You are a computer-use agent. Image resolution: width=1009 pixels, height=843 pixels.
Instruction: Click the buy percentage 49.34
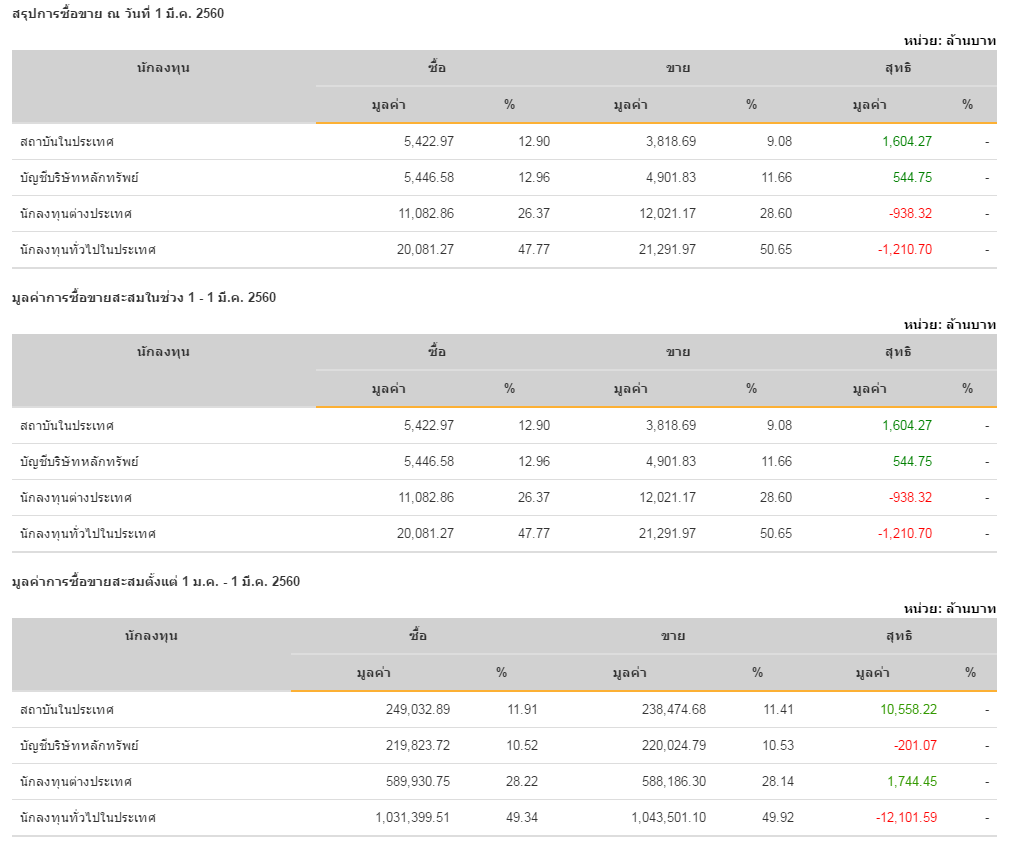tap(522, 817)
